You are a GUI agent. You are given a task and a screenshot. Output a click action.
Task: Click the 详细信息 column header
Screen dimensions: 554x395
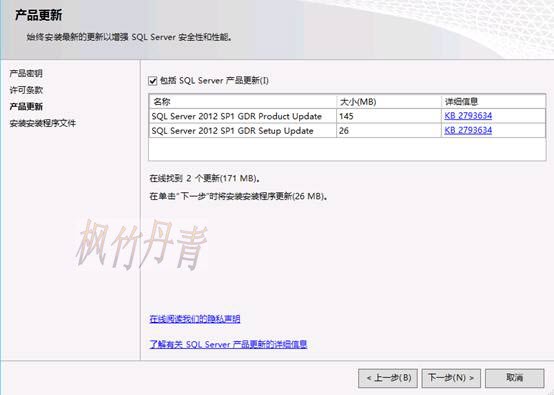pos(493,102)
